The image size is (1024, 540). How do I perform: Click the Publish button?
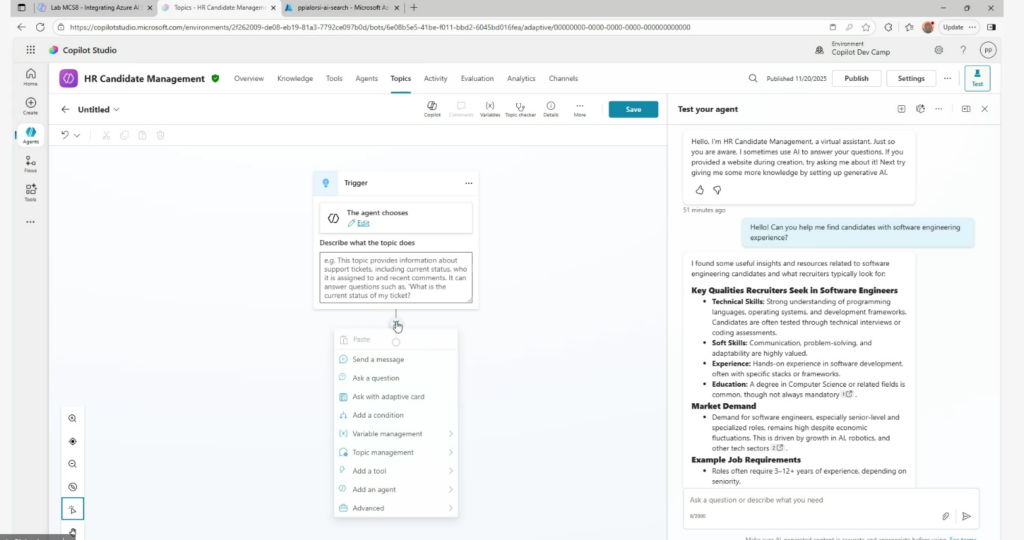(x=856, y=78)
